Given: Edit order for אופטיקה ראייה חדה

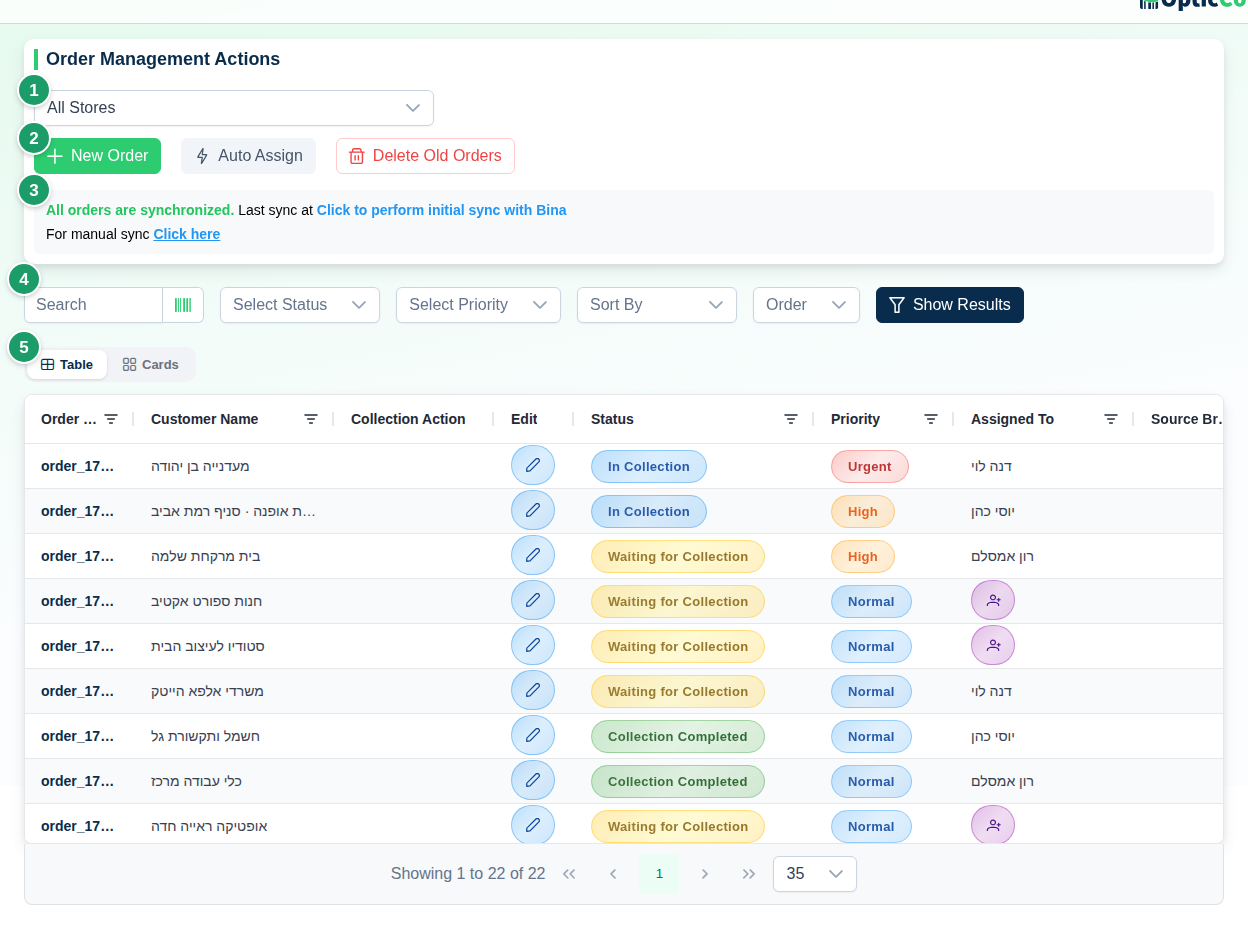Looking at the screenshot, I should click(x=533, y=825).
